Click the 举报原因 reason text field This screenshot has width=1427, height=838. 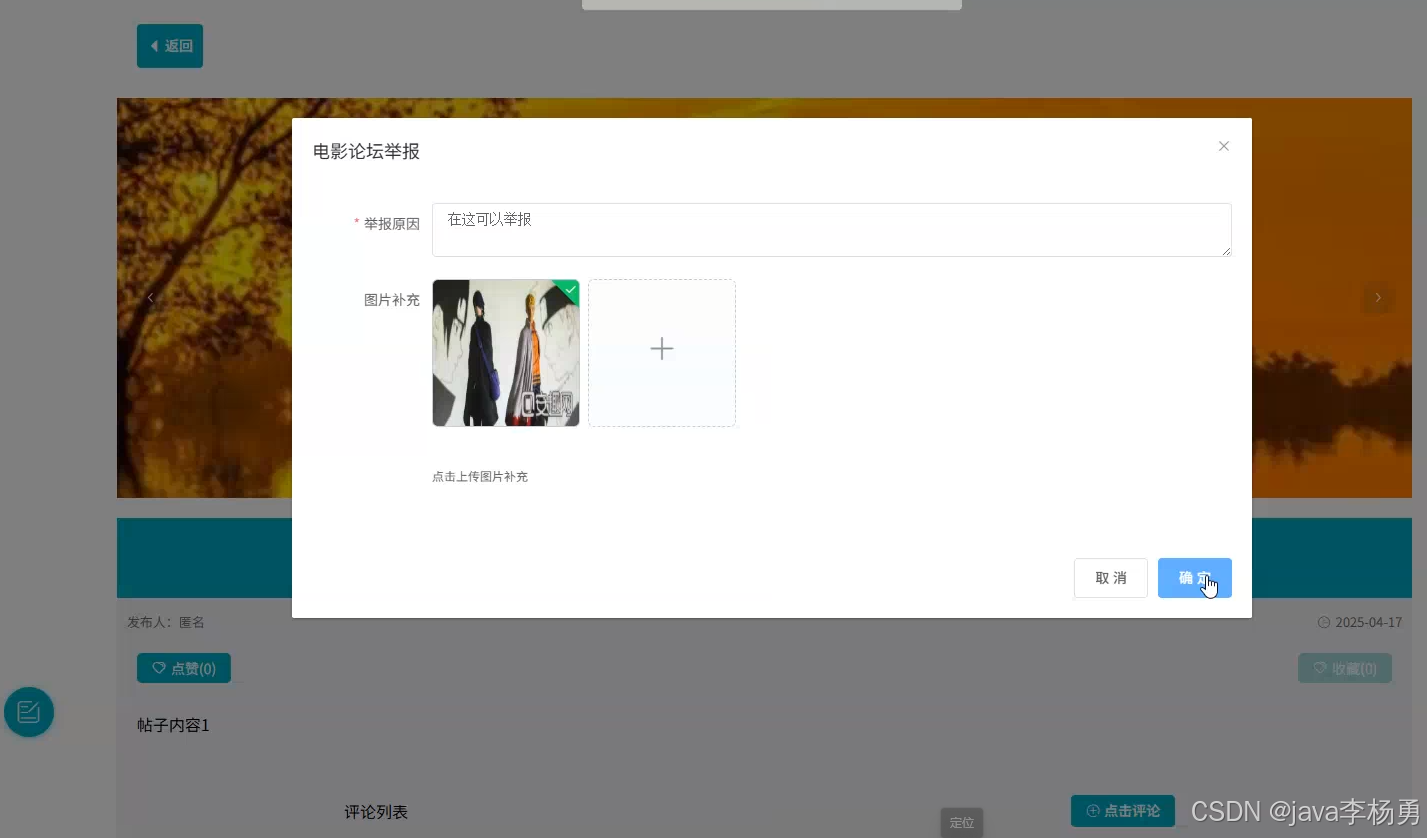pyautogui.click(x=832, y=229)
